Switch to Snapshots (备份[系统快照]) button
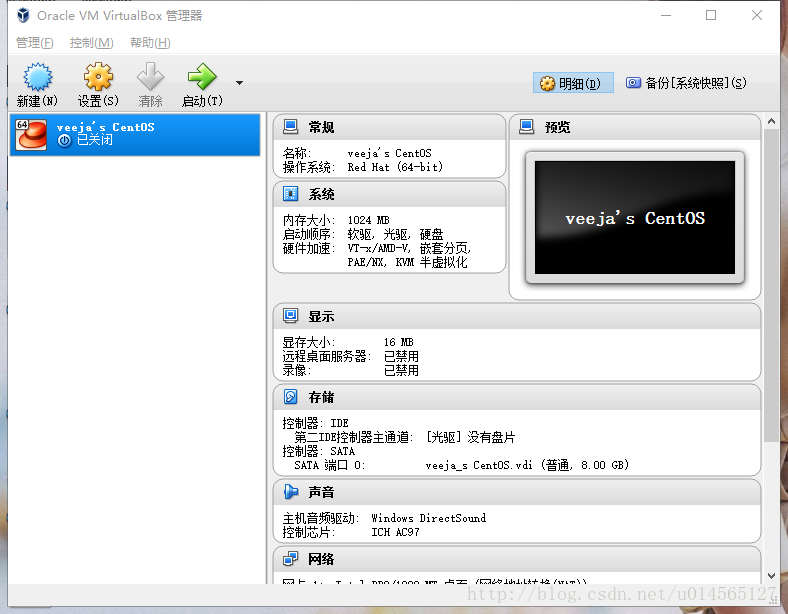 pos(686,83)
